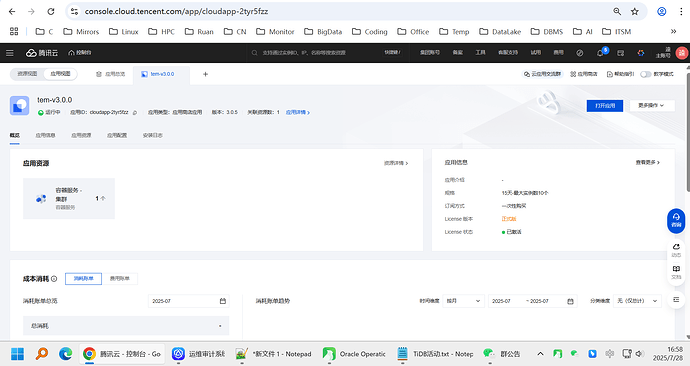Open 帮助指引 help guide

(x=620, y=74)
